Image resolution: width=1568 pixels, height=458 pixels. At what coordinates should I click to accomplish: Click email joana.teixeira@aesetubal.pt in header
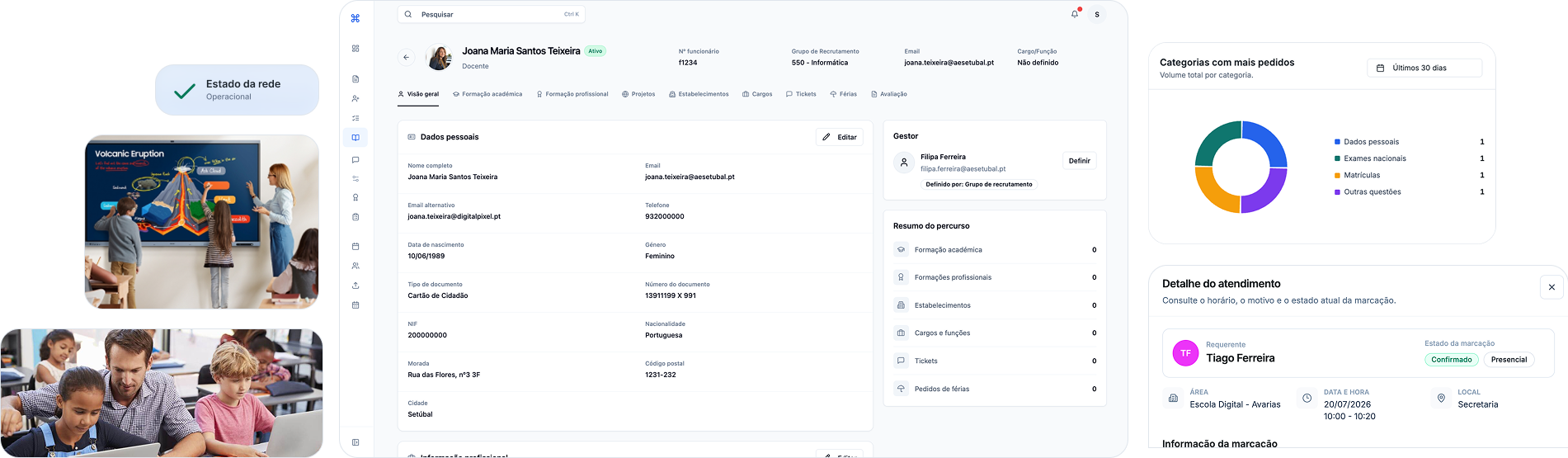point(949,63)
